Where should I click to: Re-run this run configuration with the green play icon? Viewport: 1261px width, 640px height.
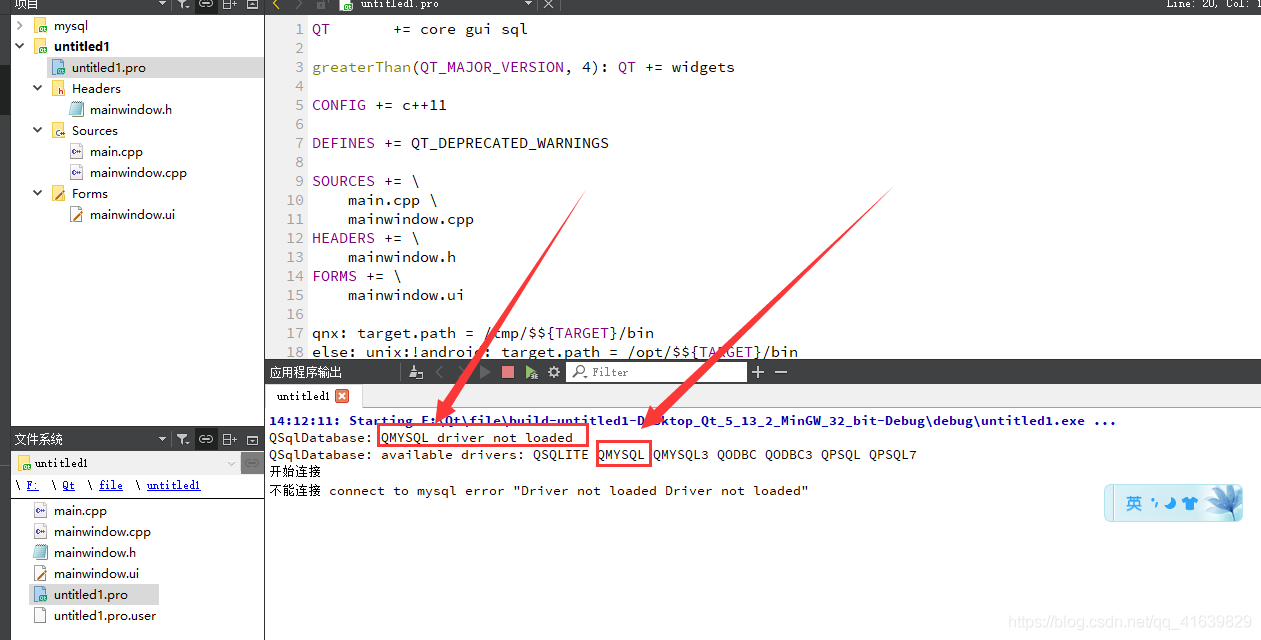[531, 372]
